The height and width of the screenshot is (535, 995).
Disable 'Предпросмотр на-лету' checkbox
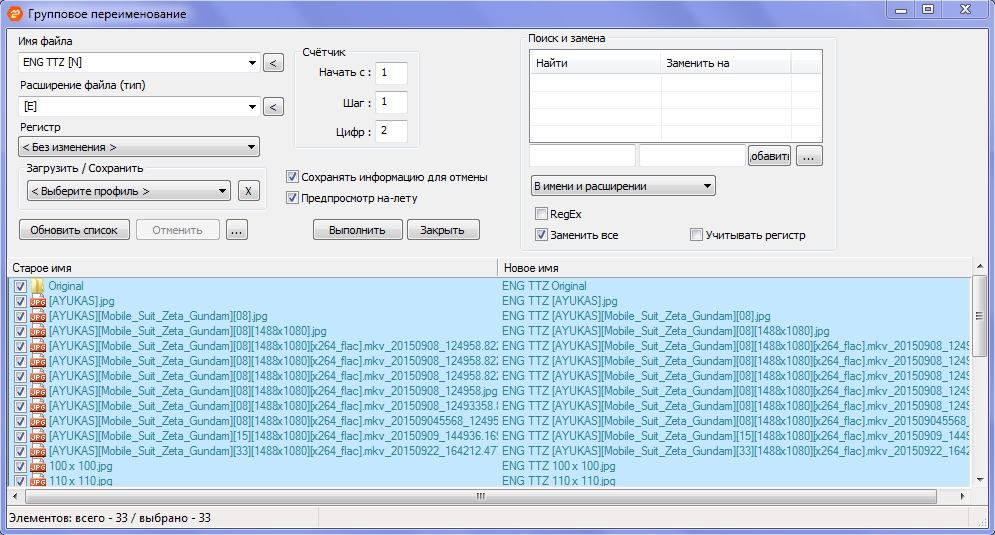pos(293,198)
